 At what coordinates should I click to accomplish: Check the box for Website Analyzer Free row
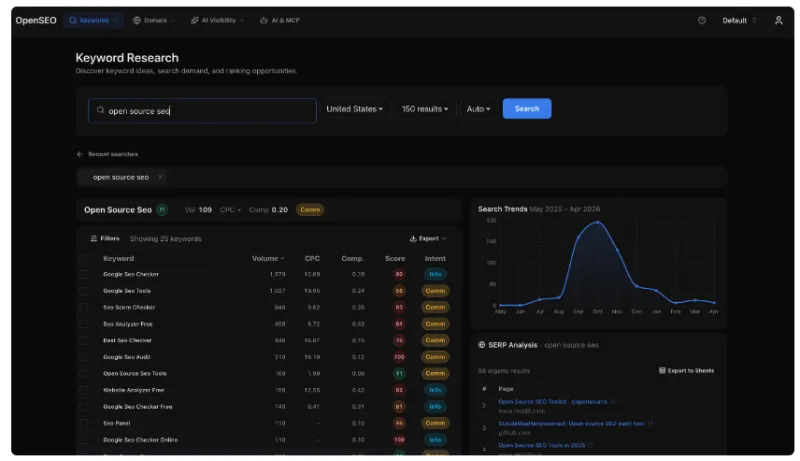pos(84,390)
